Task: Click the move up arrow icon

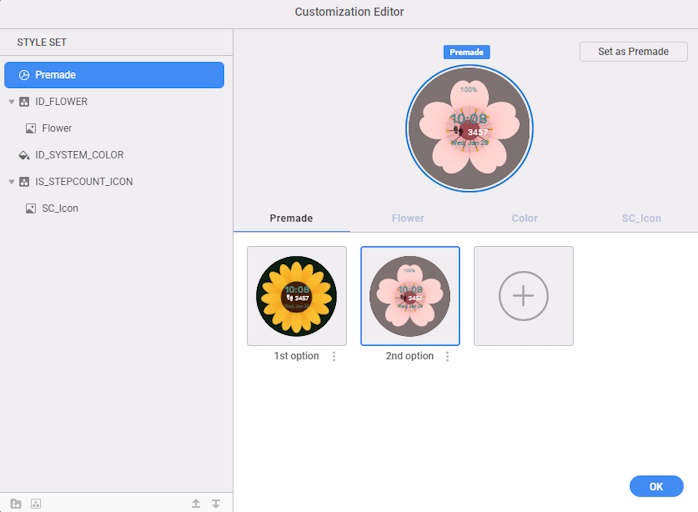Action: pos(196,503)
